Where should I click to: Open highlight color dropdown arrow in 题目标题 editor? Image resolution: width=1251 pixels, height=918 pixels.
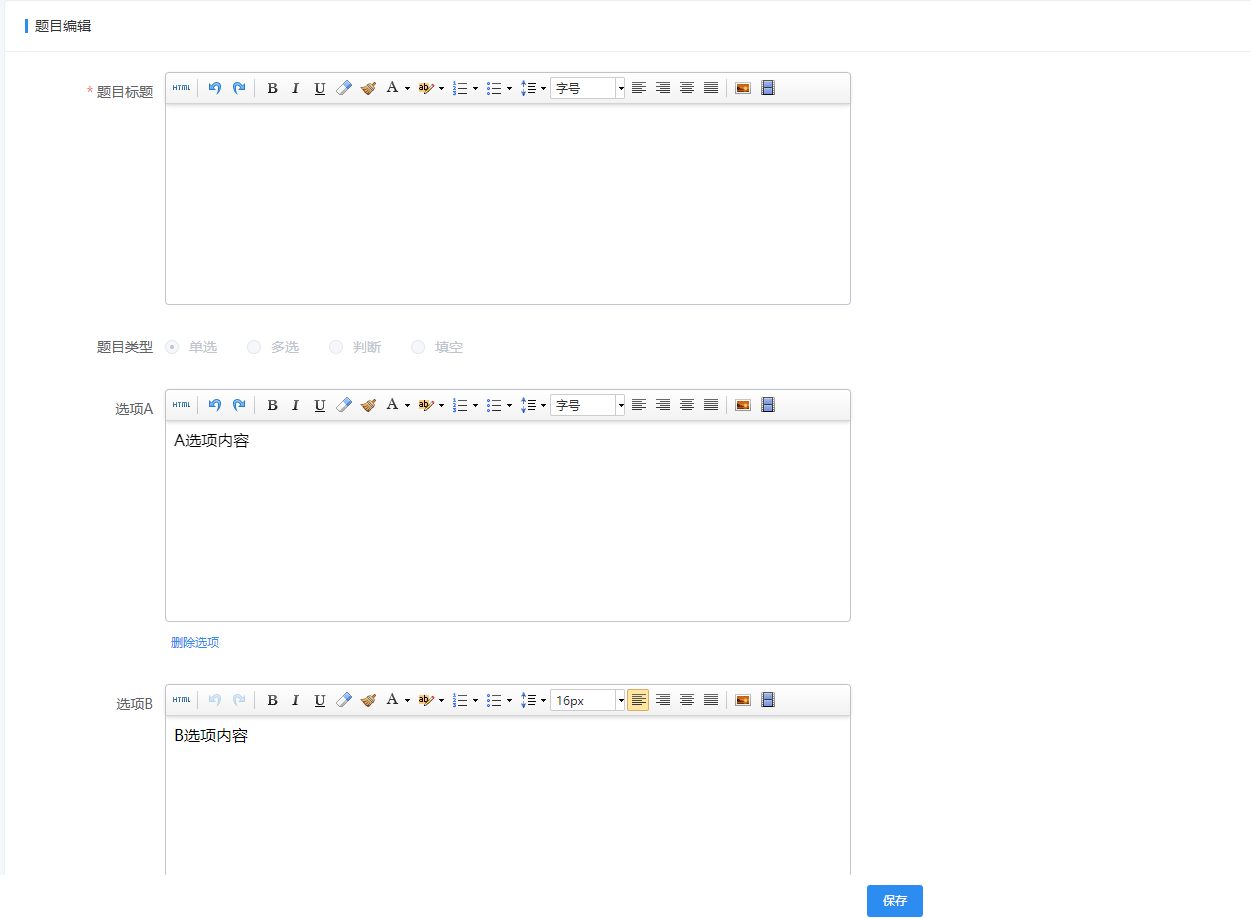441,88
